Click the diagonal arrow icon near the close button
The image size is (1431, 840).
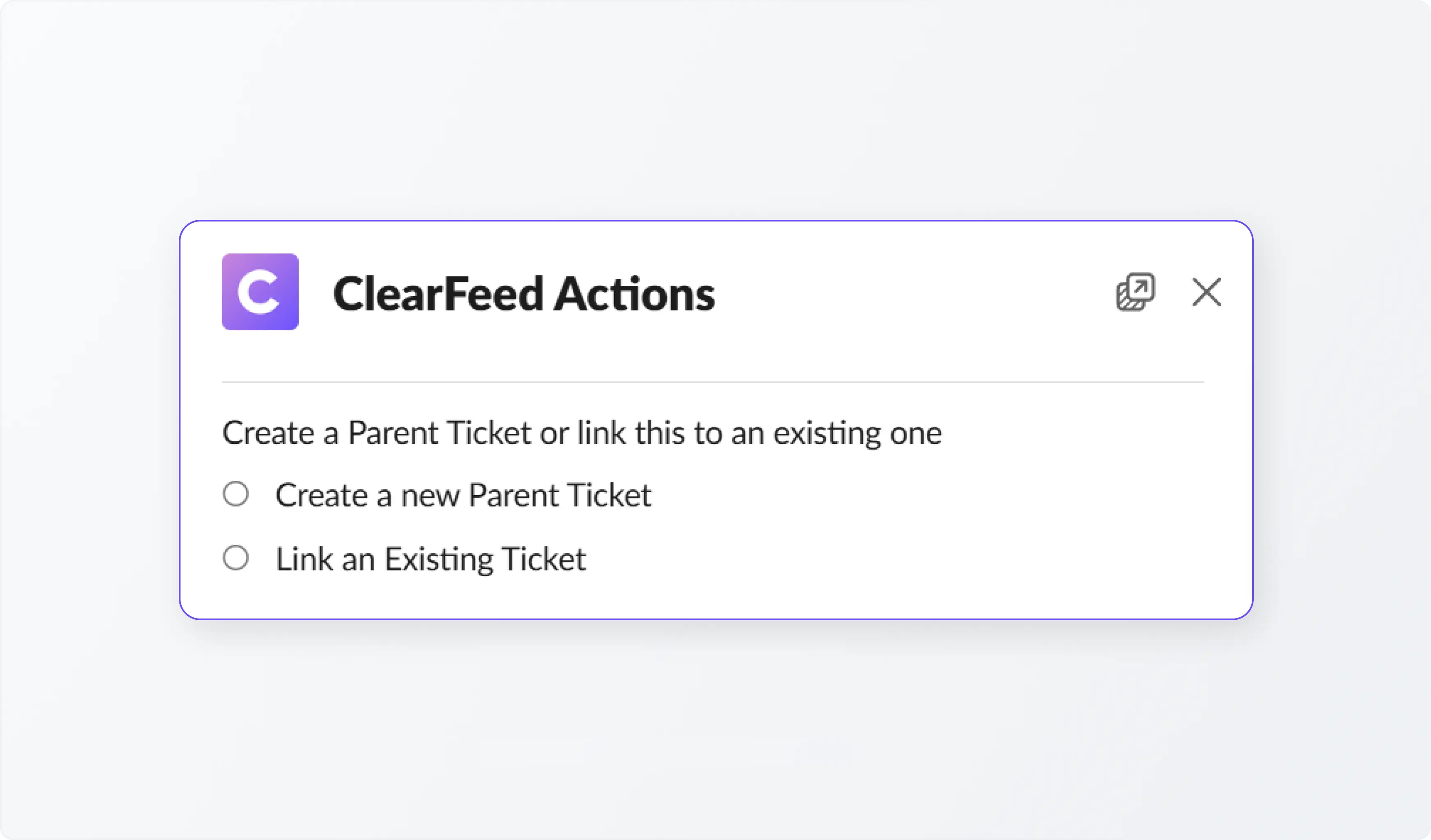pos(1136,292)
